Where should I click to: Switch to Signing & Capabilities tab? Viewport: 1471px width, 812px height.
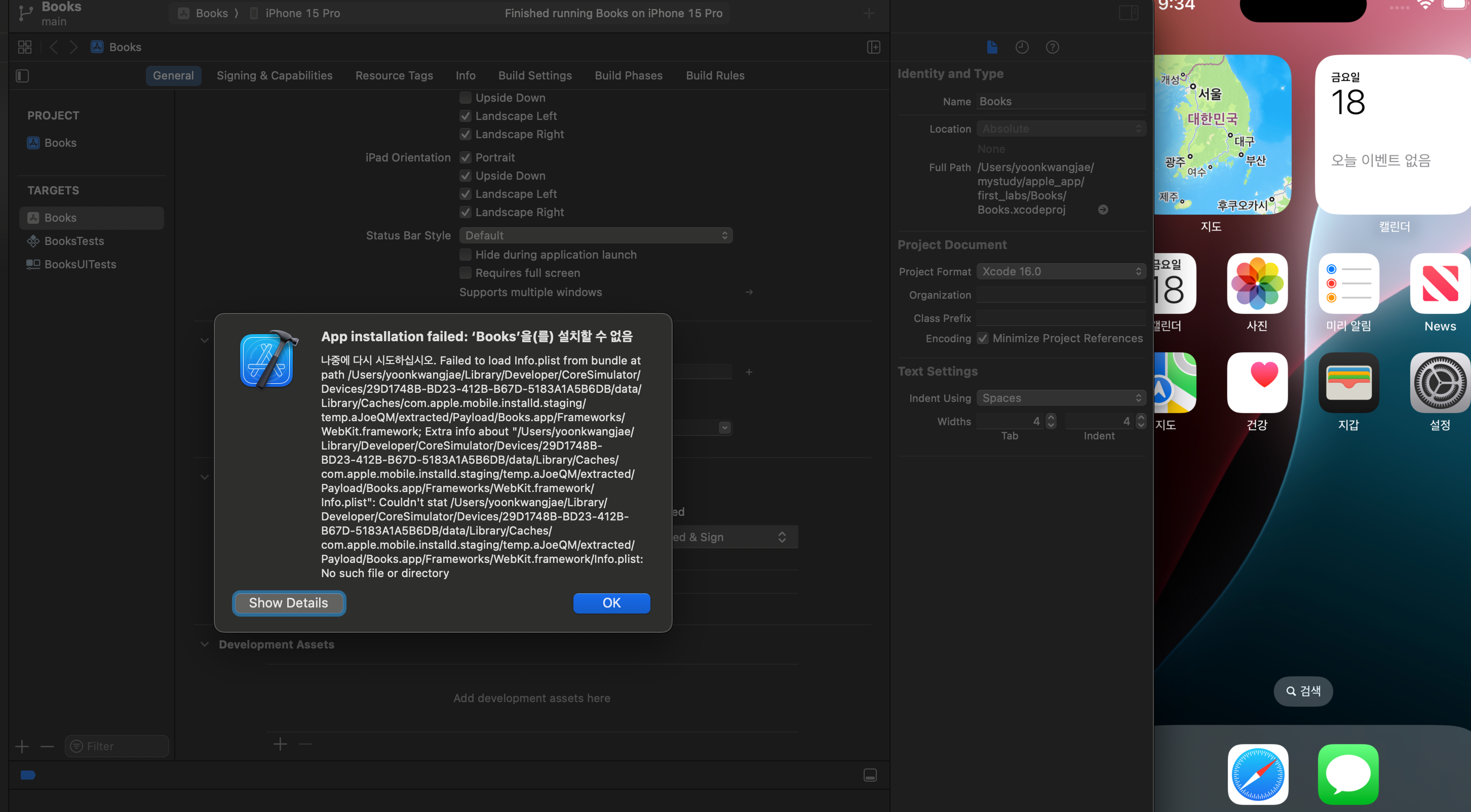(274, 75)
